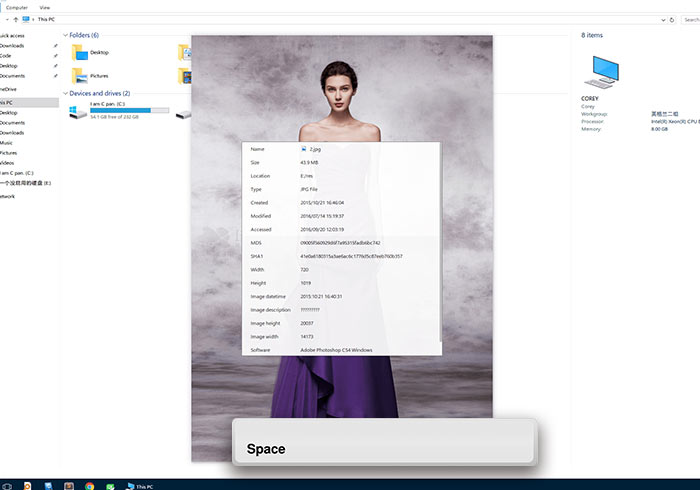The height and width of the screenshot is (490, 700).
Task: Select the Adobe Photoshop CS4 Windows software value
Action: click(x=336, y=350)
